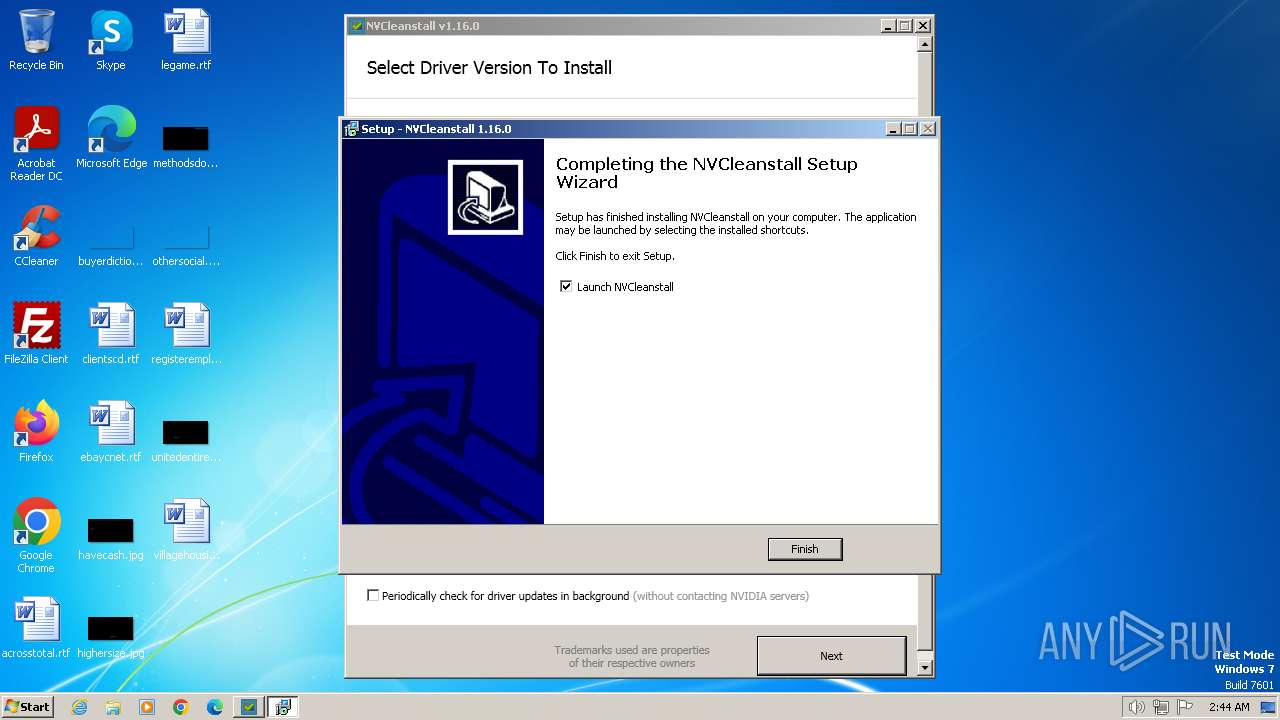The width and height of the screenshot is (1280, 720).
Task: Select Microsoft Edge desktop shortcut
Action: click(111, 139)
